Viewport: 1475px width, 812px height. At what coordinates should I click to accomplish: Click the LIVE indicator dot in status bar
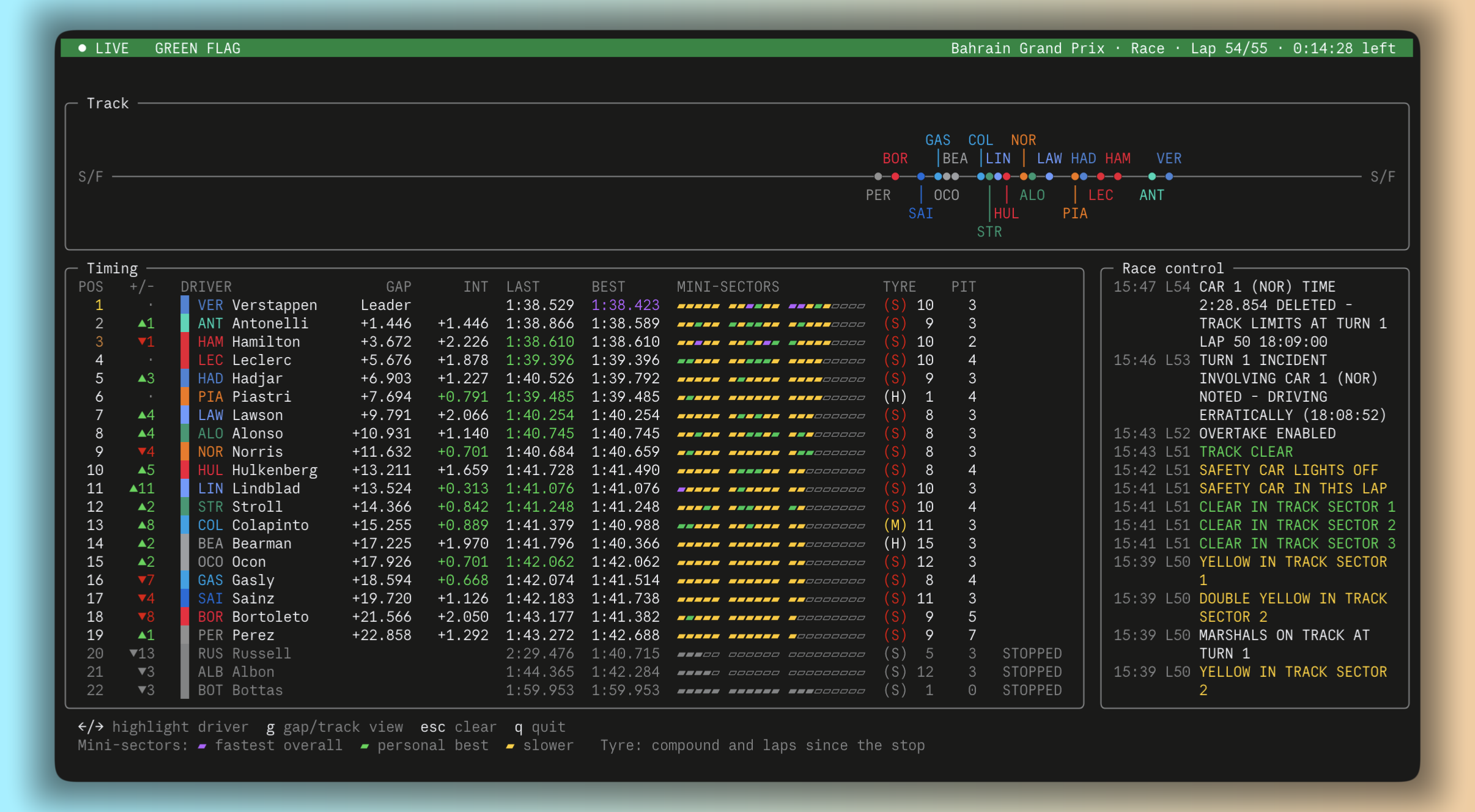82,48
